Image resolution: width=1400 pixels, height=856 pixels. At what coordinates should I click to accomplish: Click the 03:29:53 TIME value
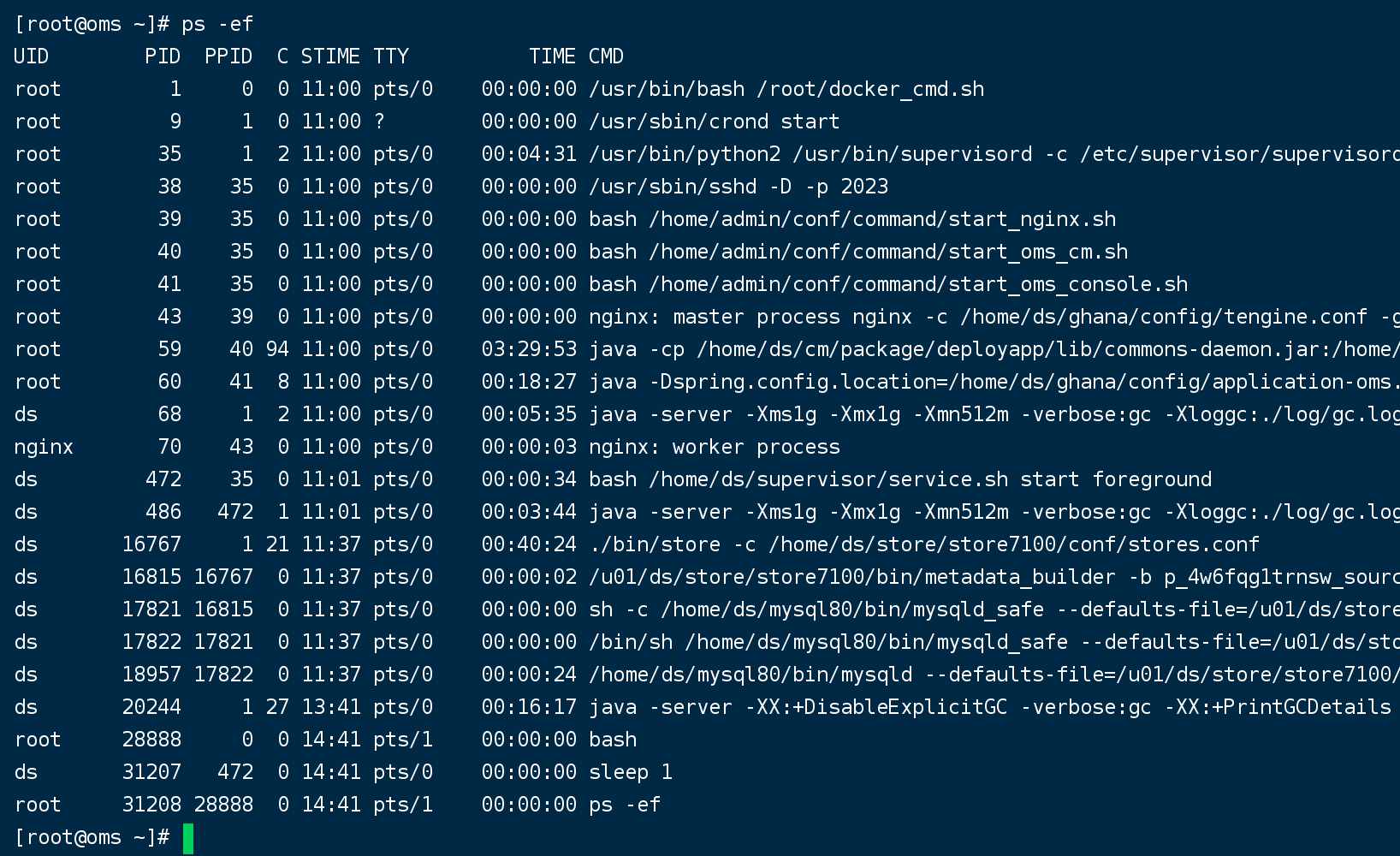pyautogui.click(x=529, y=349)
